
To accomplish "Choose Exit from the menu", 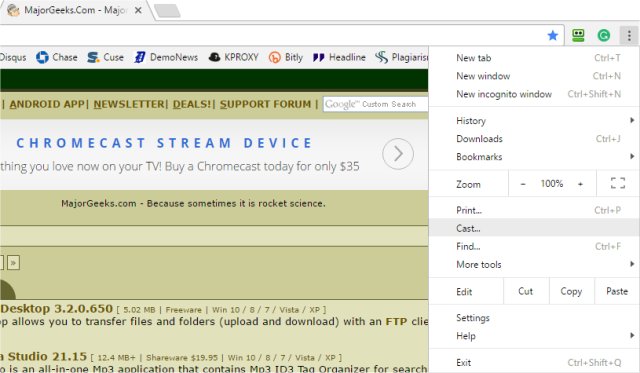I will pyautogui.click(x=534, y=362).
